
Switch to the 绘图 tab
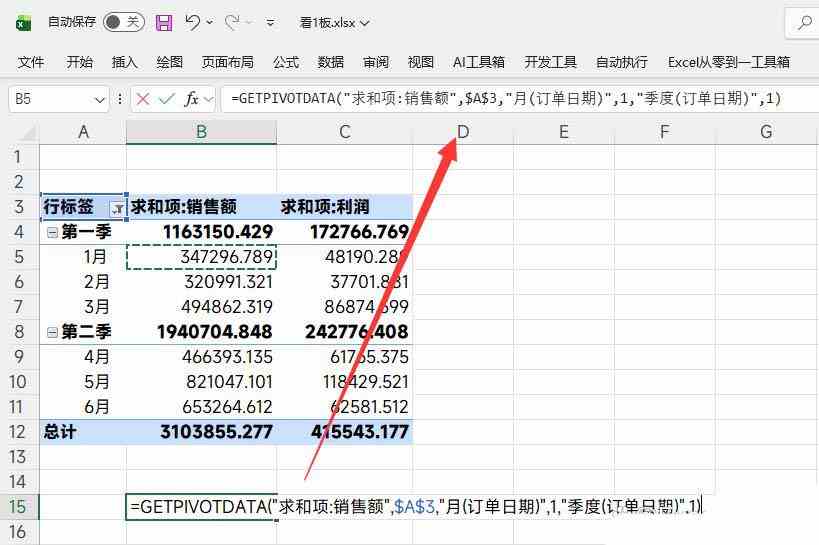point(170,62)
